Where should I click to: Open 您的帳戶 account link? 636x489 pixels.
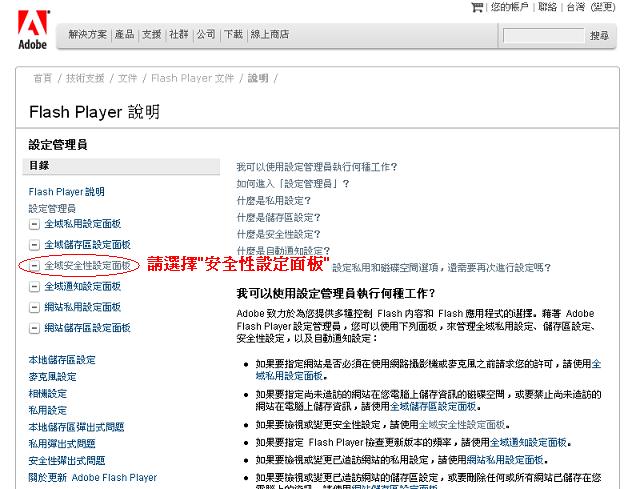tap(509, 7)
